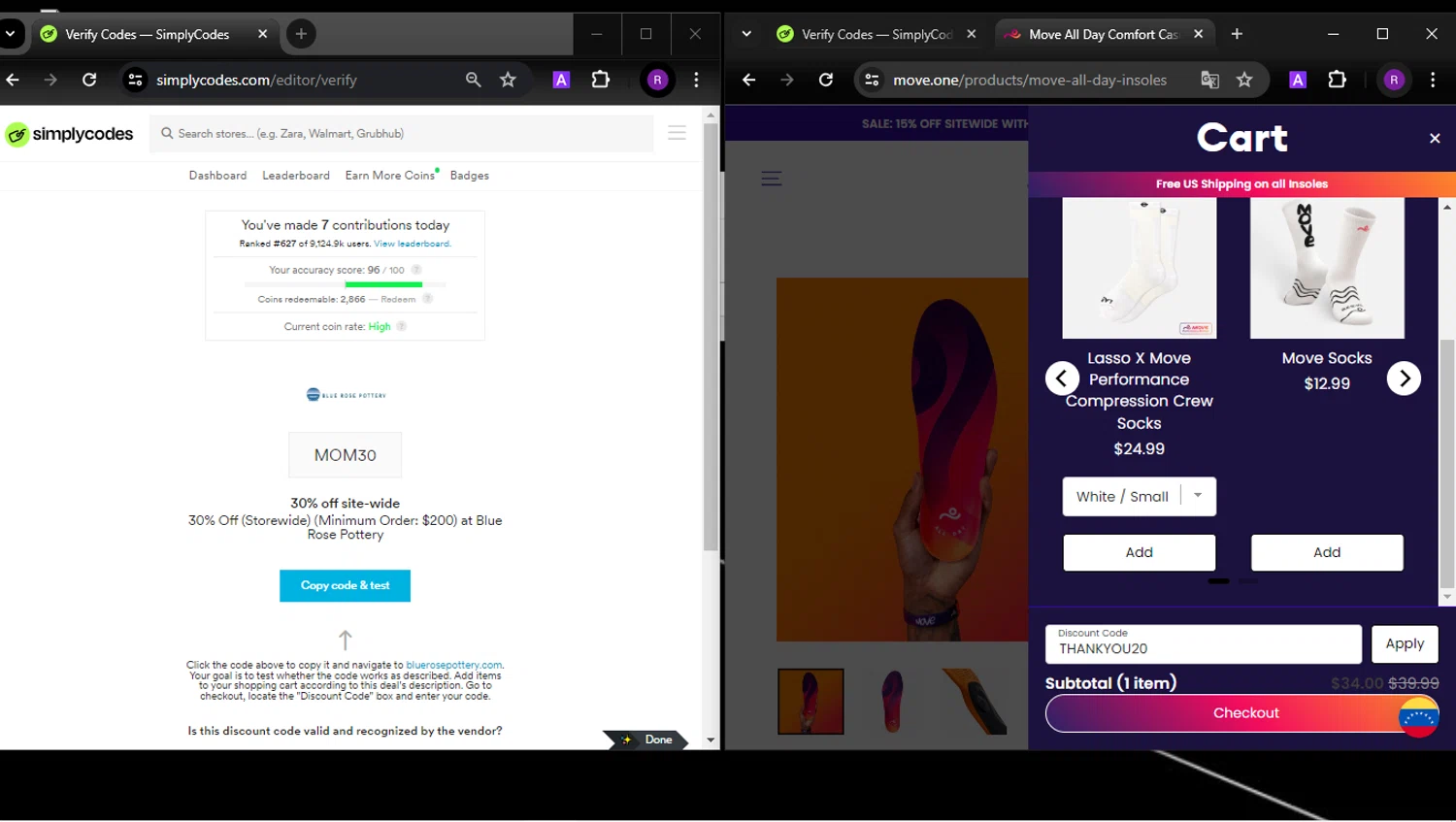Image resolution: width=1456 pixels, height=822 pixels.
Task: Focus the Search stores input field
Action: pyautogui.click(x=401, y=133)
